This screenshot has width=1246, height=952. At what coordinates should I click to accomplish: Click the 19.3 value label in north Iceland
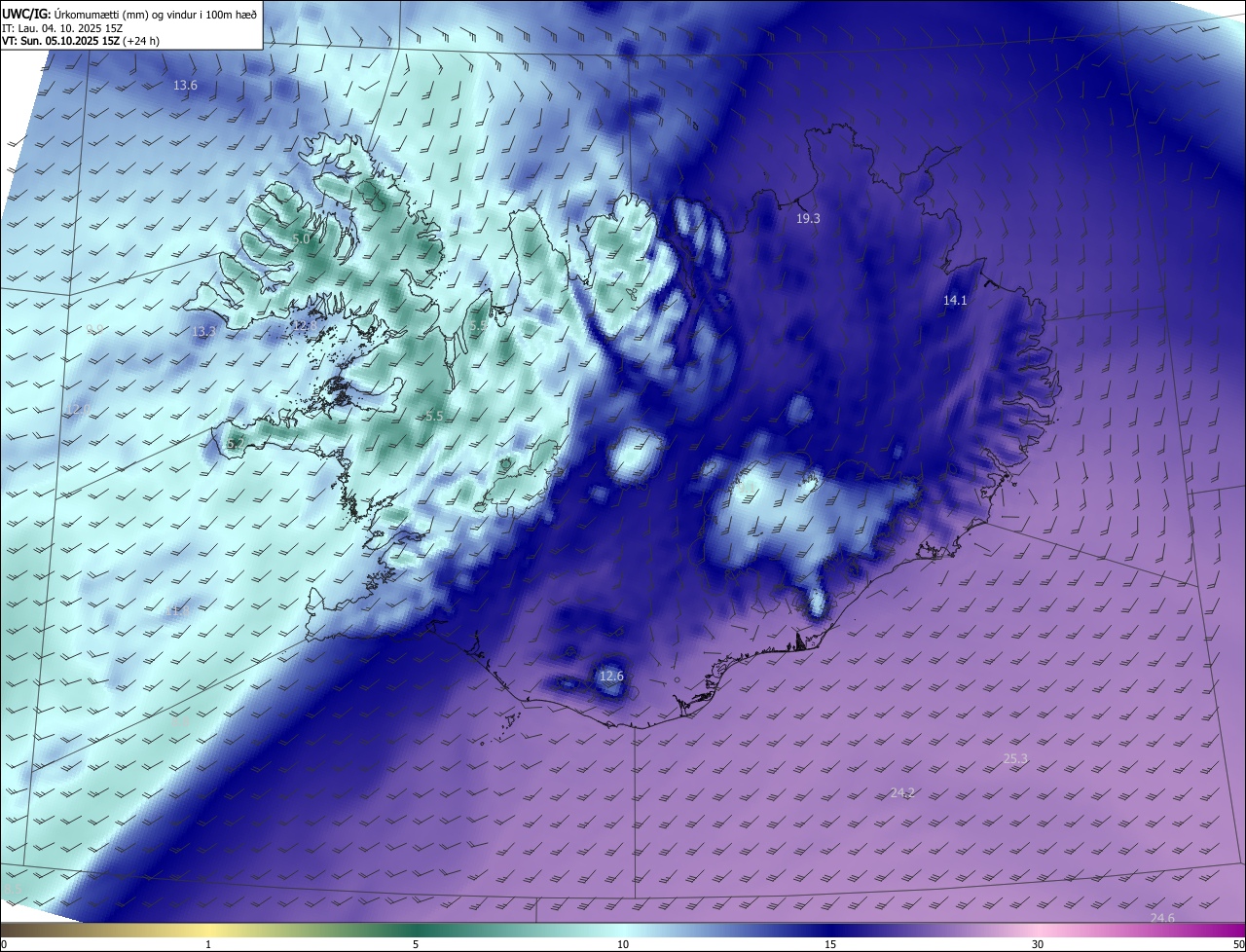[x=808, y=219]
